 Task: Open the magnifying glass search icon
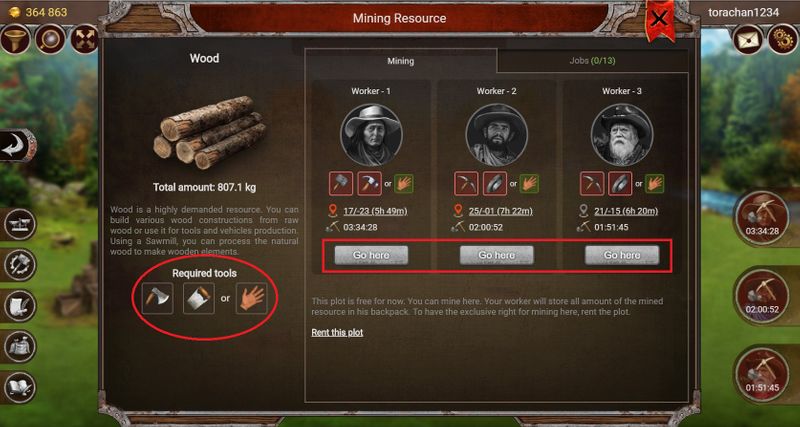[x=50, y=40]
